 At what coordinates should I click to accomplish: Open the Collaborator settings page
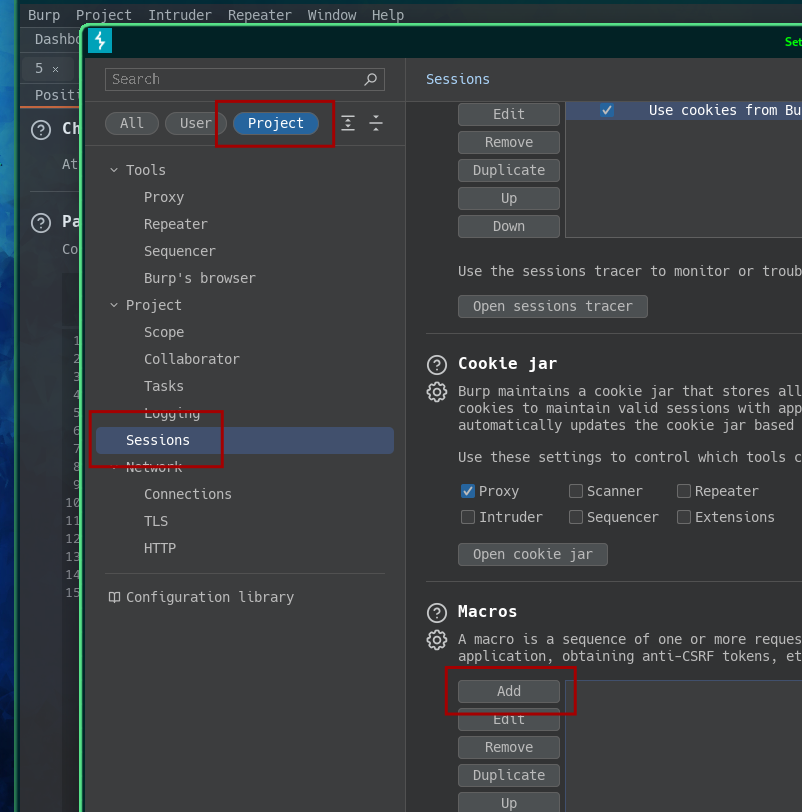point(192,359)
